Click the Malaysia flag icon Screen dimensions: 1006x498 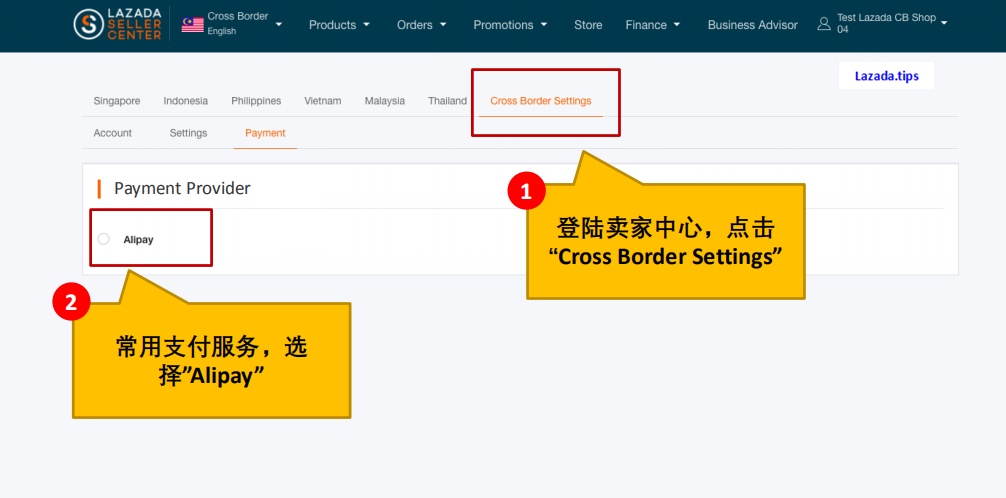coord(192,25)
